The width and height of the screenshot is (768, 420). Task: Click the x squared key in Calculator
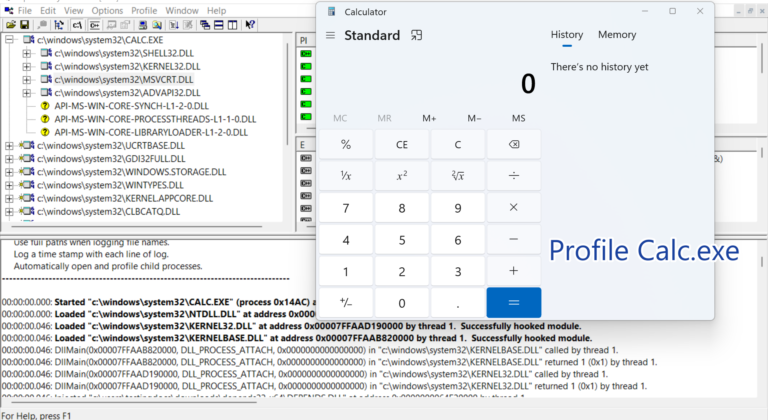pos(402,176)
